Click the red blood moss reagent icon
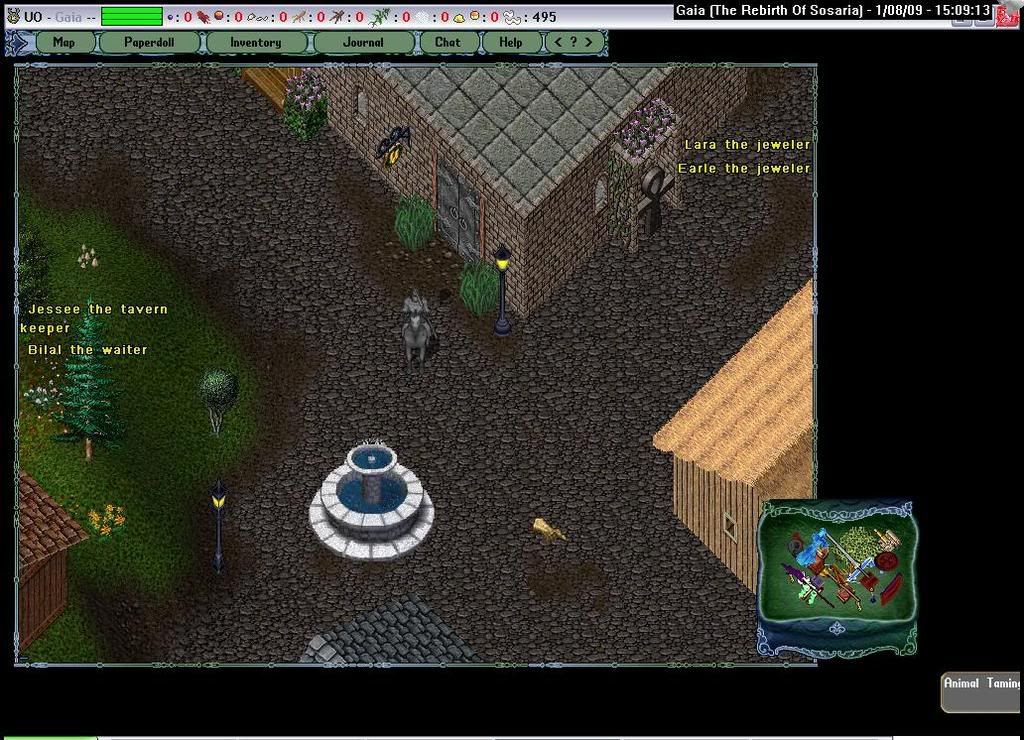The height and width of the screenshot is (740, 1024). click(x=204, y=16)
